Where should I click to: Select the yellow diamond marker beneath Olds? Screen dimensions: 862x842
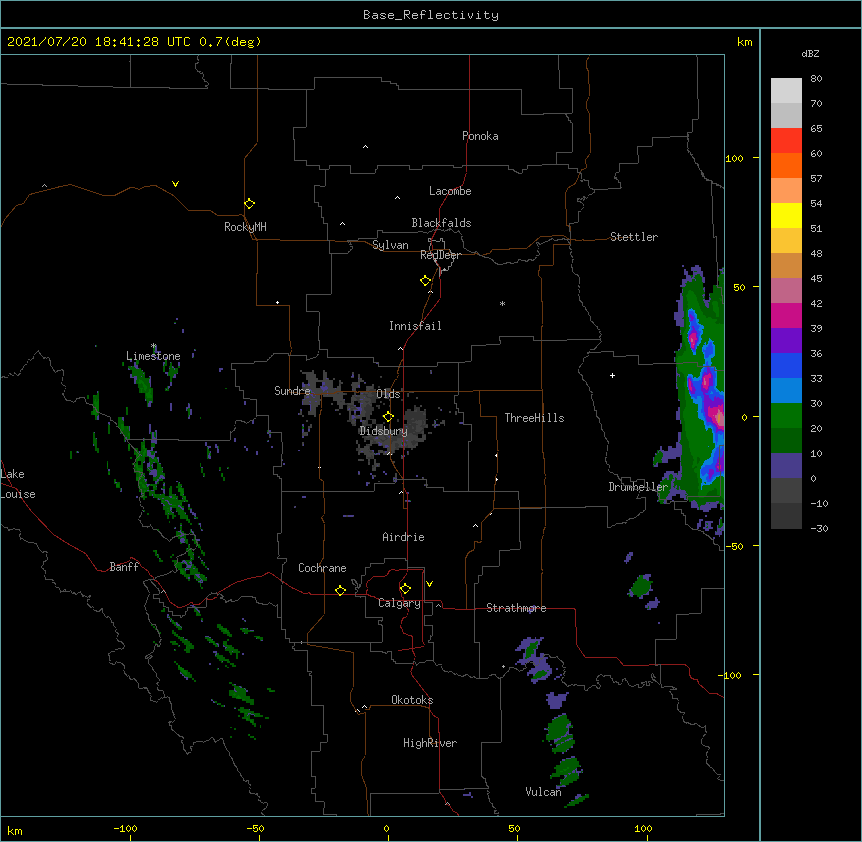pos(388,417)
